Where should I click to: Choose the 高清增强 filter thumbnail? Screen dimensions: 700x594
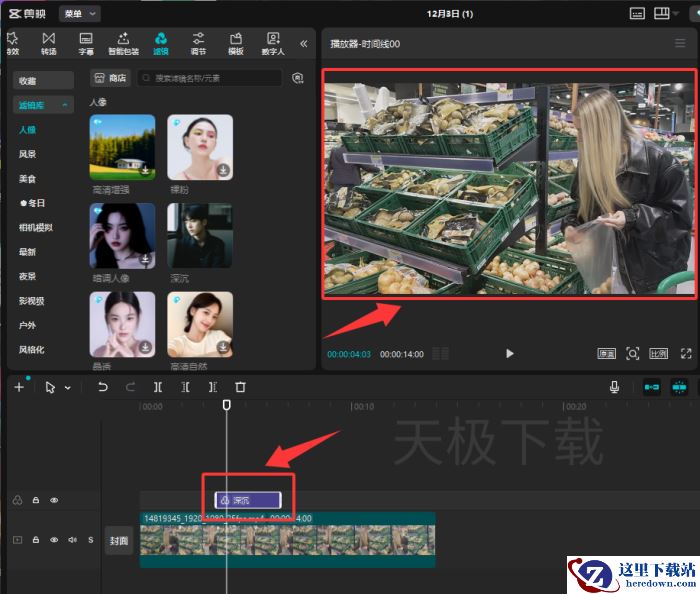[122, 147]
